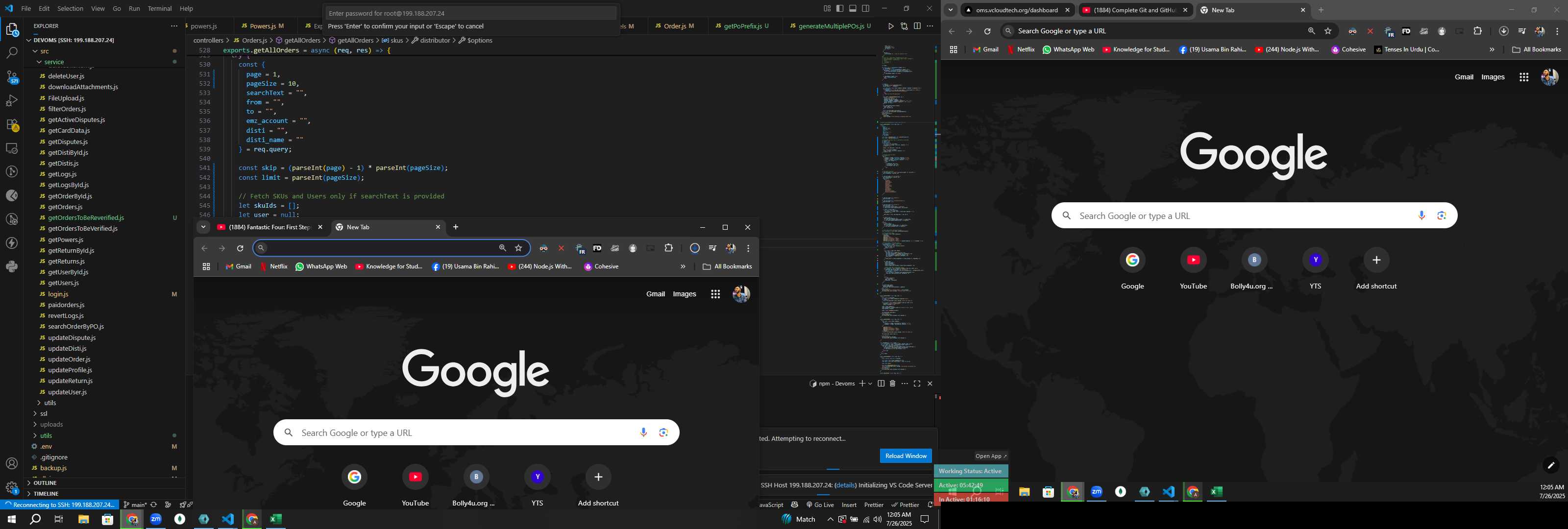Screen dimensions: 1568x529
Task: Search by voice in small Chrome Google page
Action: pos(643,433)
